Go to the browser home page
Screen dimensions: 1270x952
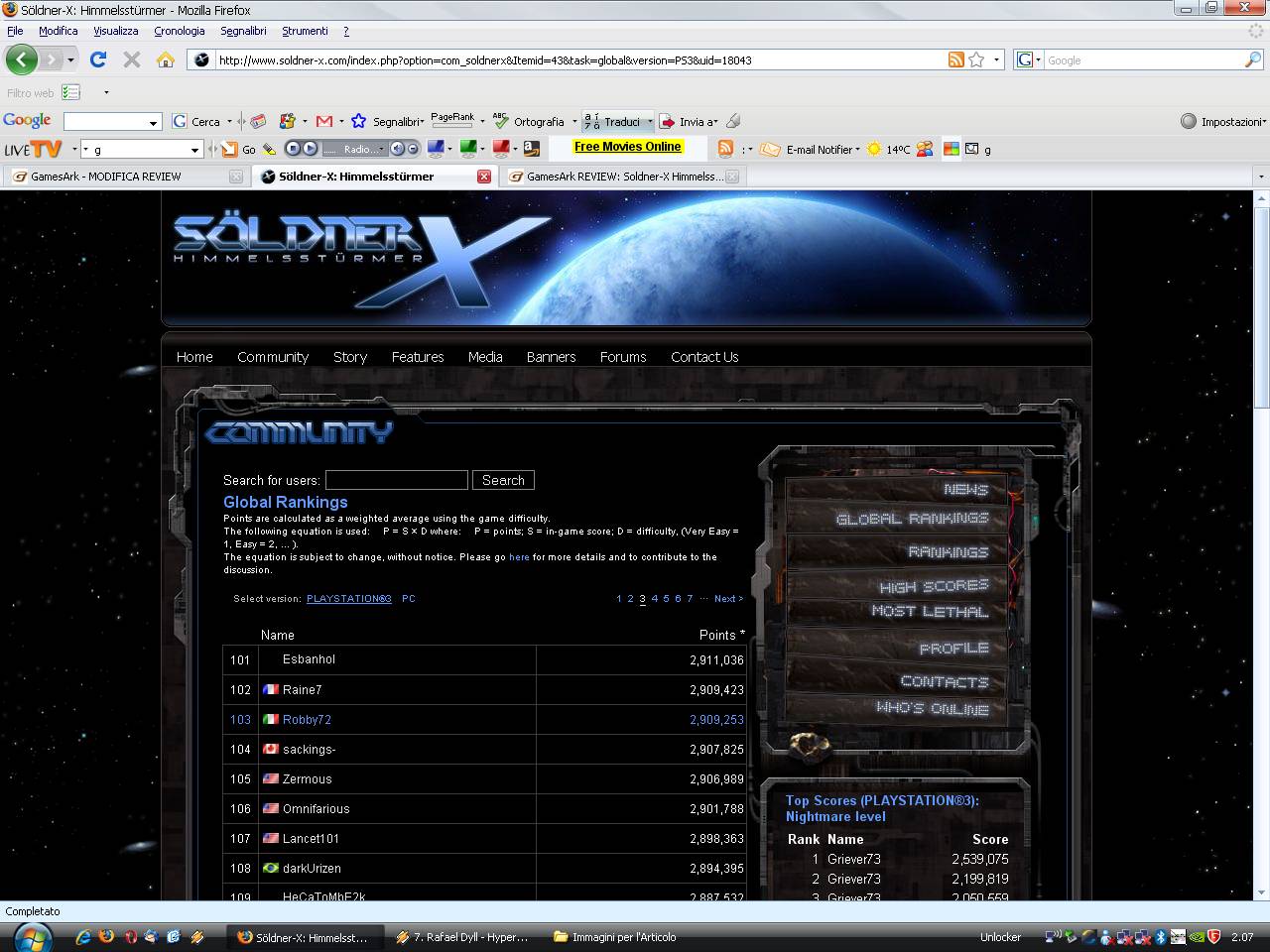tap(166, 59)
